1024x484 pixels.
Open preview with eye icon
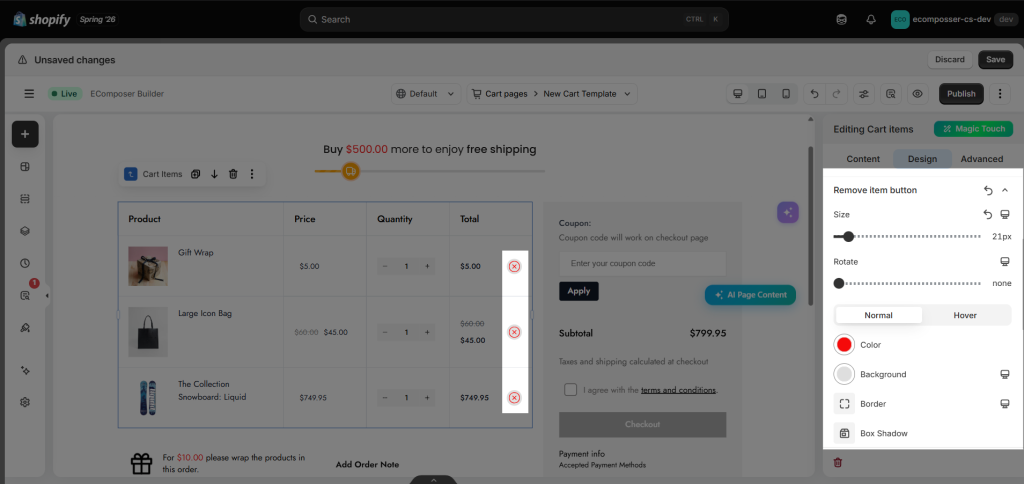coord(918,94)
